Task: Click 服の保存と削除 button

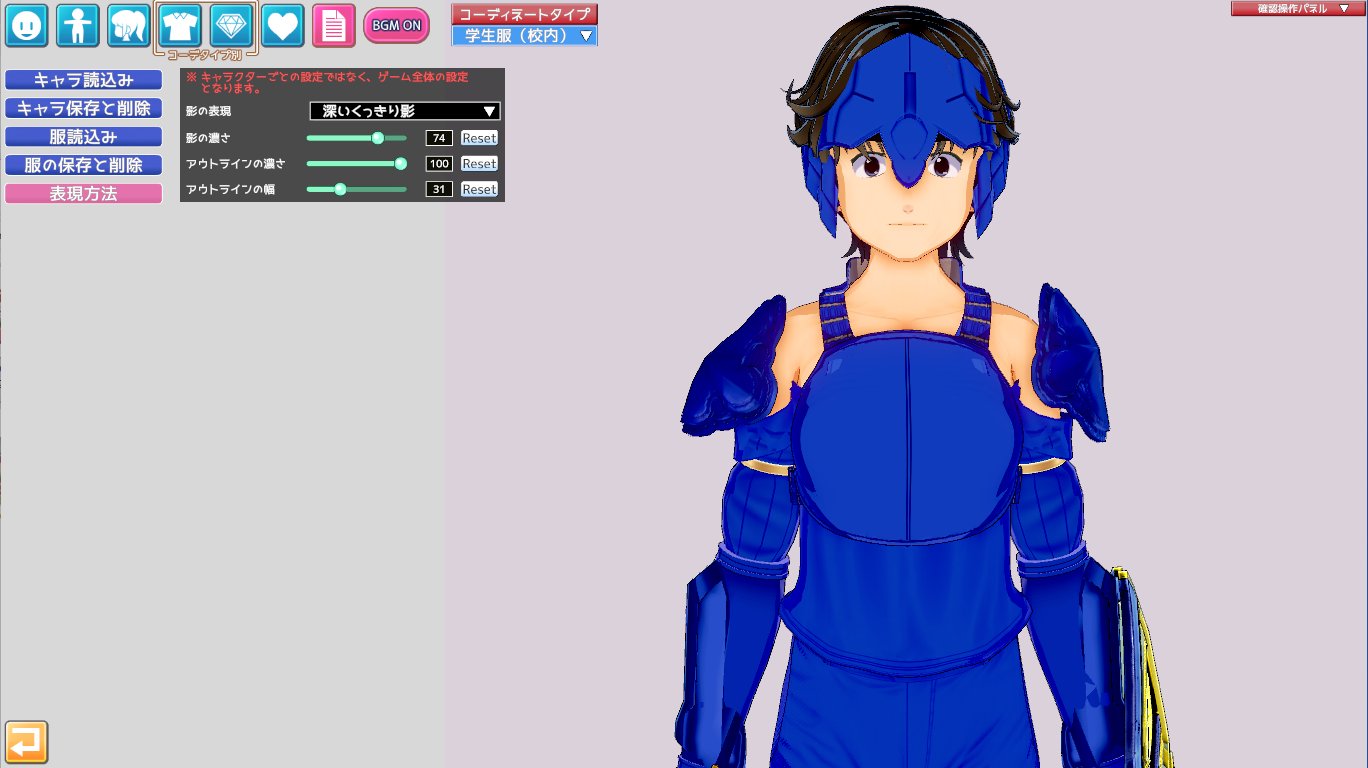Action: tap(83, 166)
